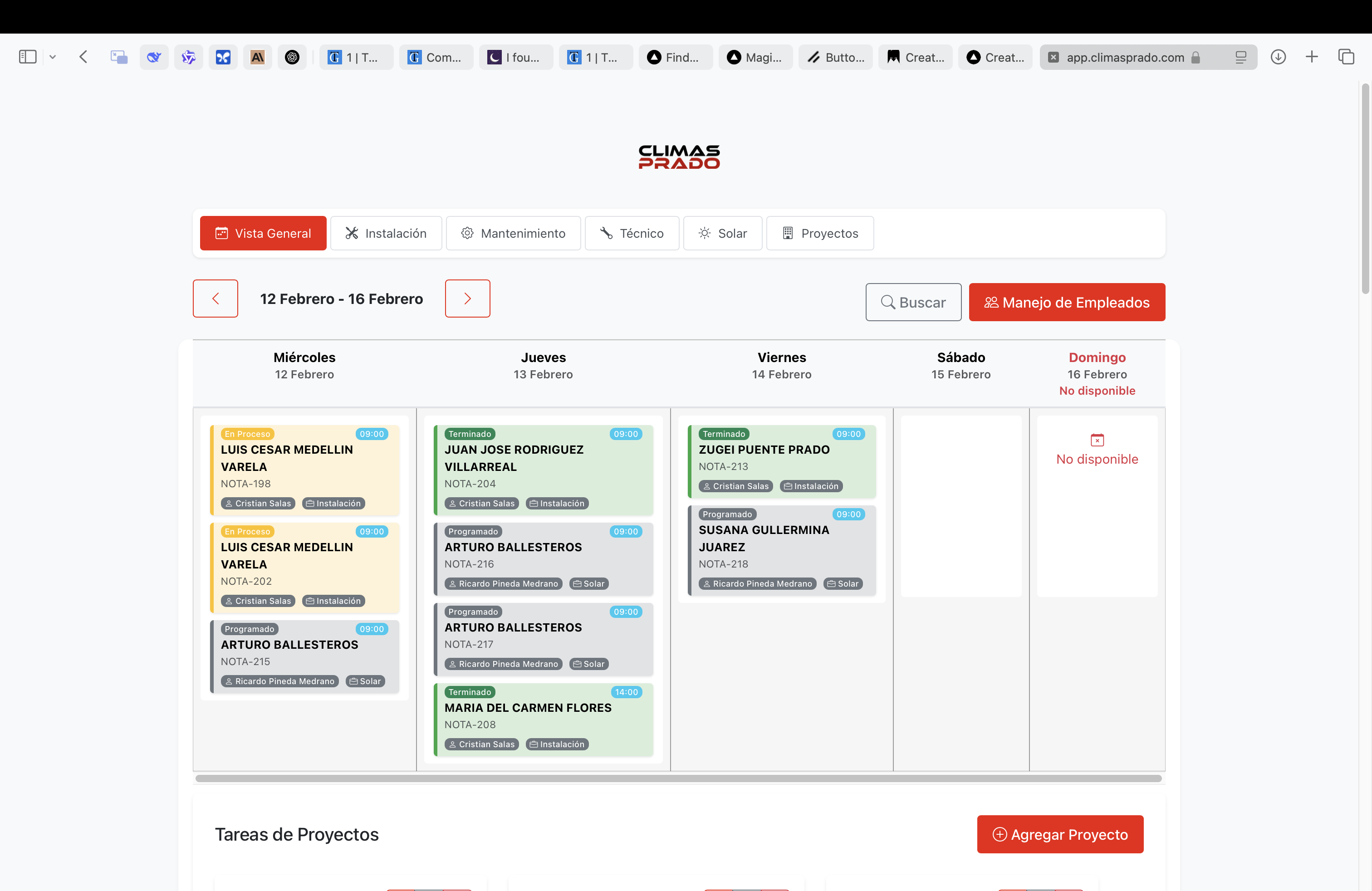Go to the previous week arrow

(215, 299)
